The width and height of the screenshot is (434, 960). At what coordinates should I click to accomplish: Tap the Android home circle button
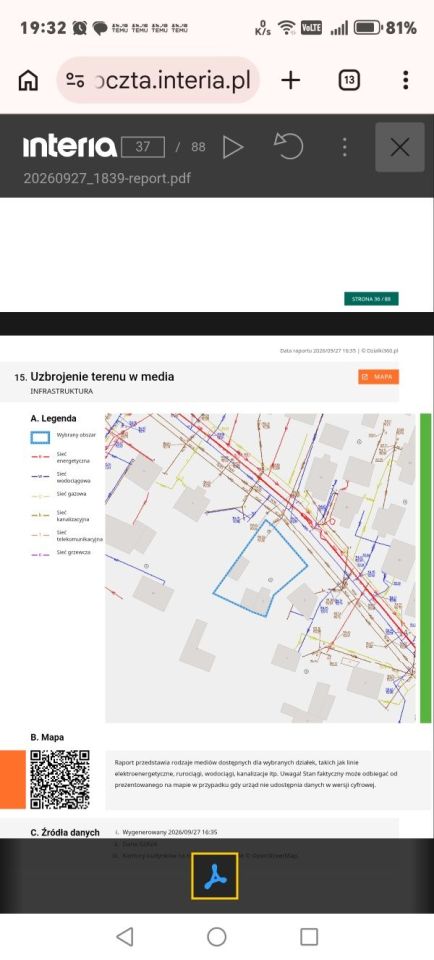(217, 936)
